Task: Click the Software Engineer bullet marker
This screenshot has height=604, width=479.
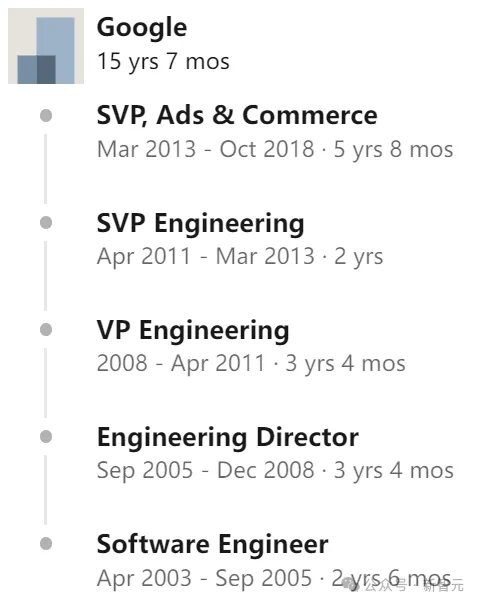Action: click(x=46, y=544)
